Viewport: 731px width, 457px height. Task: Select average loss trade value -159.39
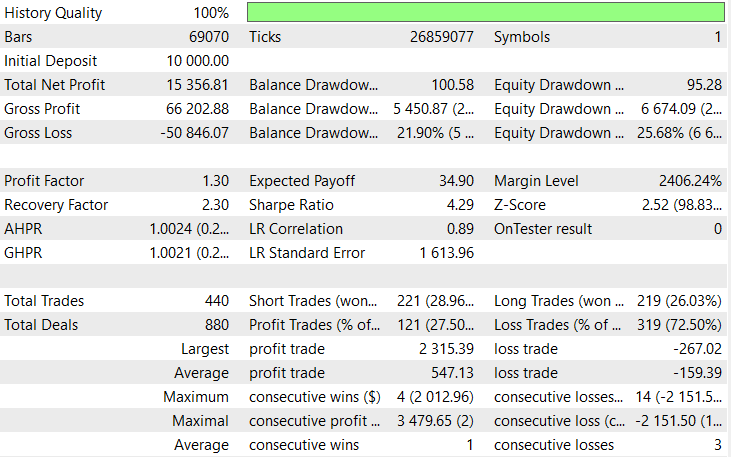697,373
